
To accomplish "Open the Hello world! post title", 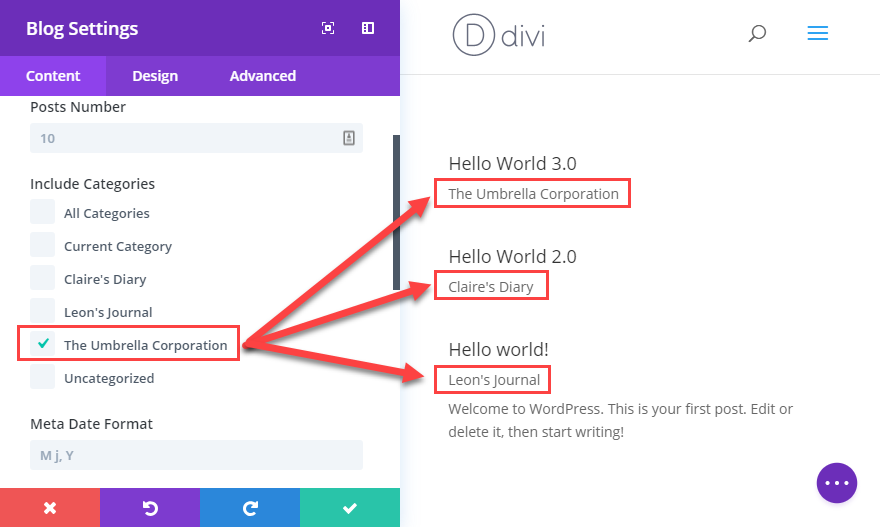I will click(x=498, y=350).
